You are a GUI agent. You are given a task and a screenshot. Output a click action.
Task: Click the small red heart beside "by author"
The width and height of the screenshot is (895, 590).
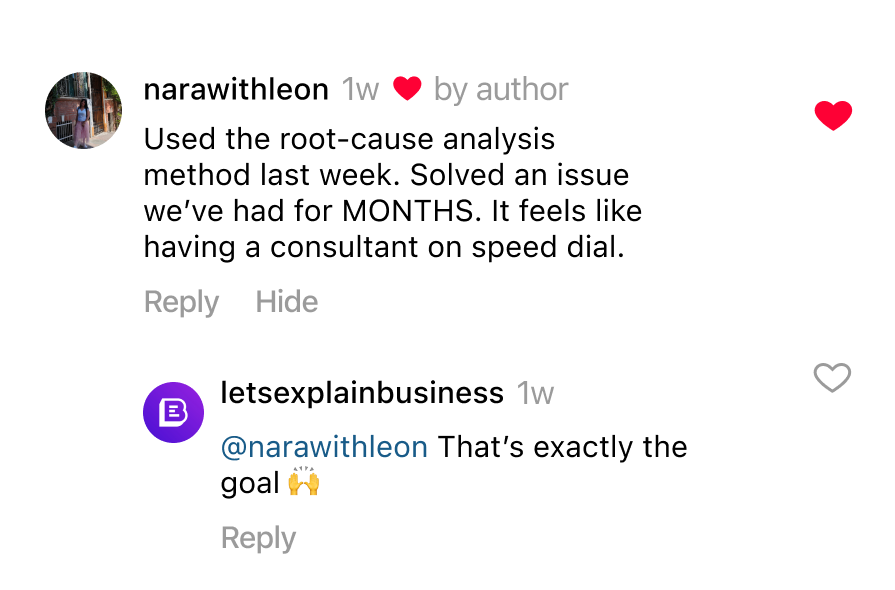[406, 90]
